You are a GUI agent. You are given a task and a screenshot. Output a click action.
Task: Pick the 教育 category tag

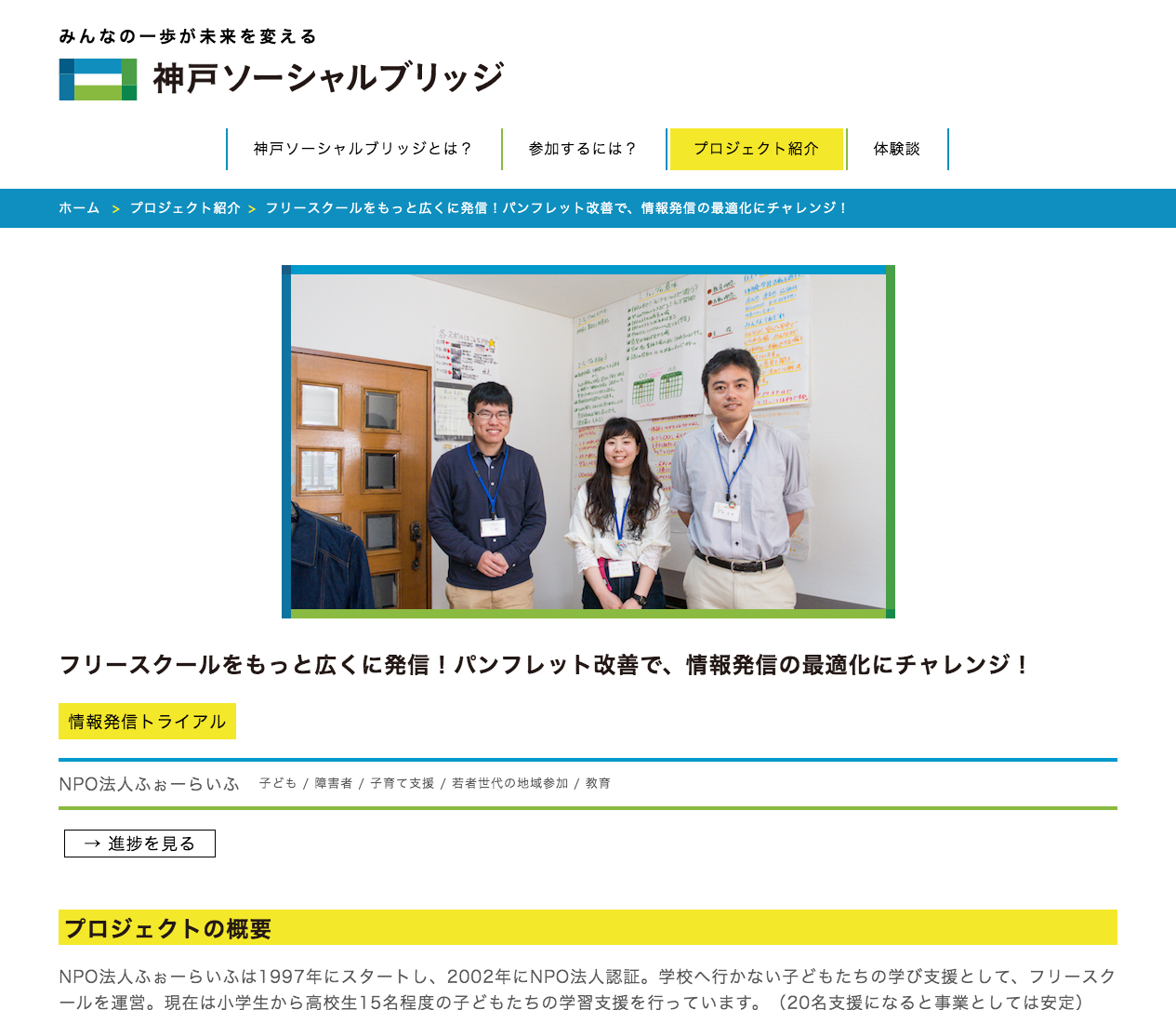point(598,784)
